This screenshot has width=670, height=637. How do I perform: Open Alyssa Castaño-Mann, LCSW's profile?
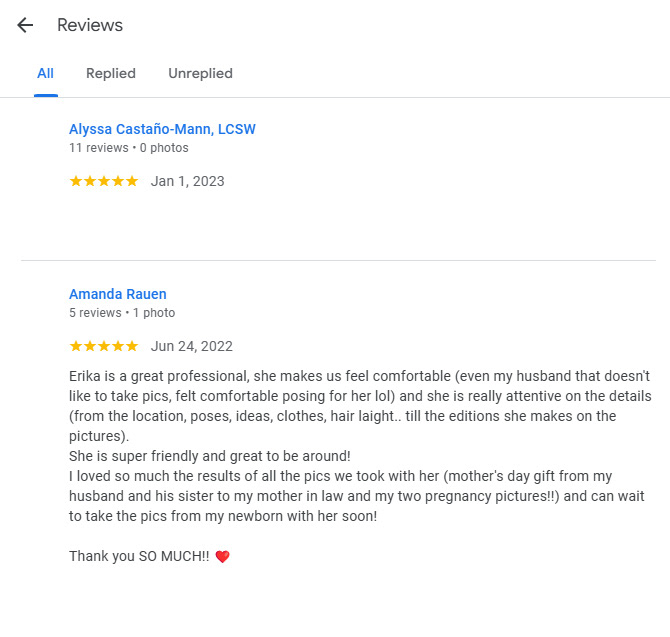pos(162,129)
